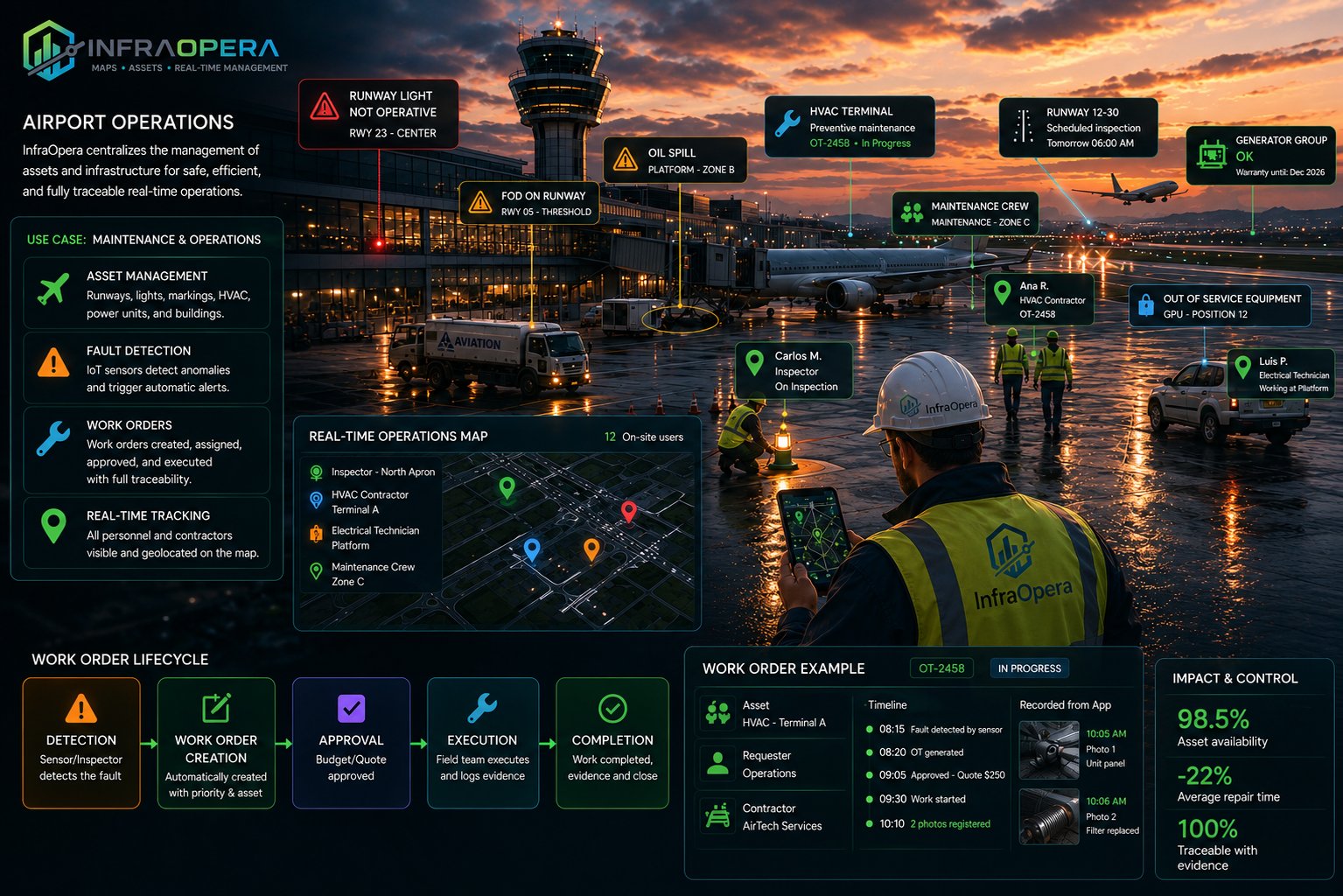Click the 12 On-site users counter

[x=644, y=437]
